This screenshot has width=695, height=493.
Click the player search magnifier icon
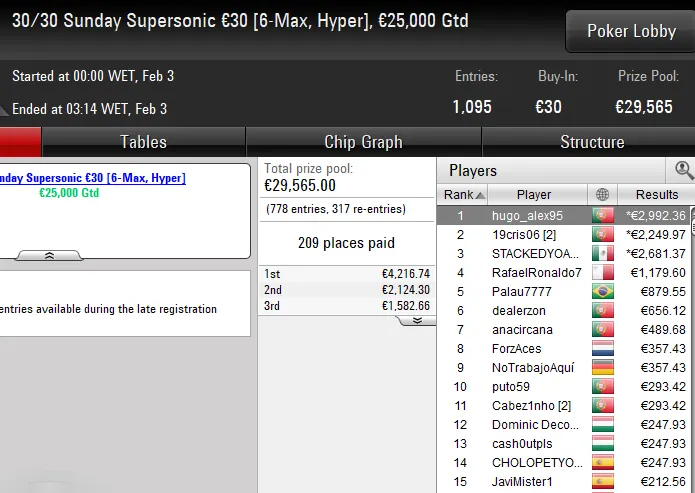(684, 170)
